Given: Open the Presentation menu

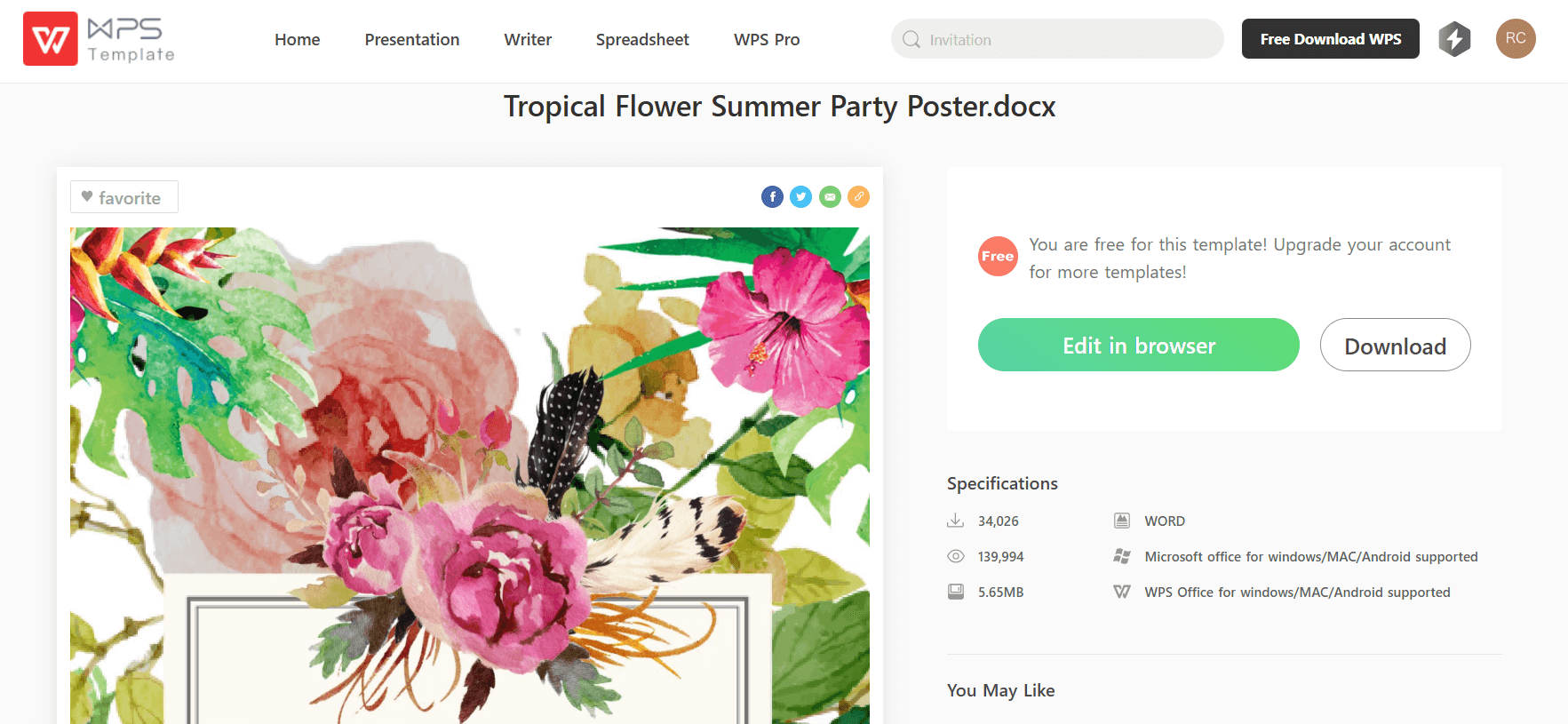Looking at the screenshot, I should [412, 39].
